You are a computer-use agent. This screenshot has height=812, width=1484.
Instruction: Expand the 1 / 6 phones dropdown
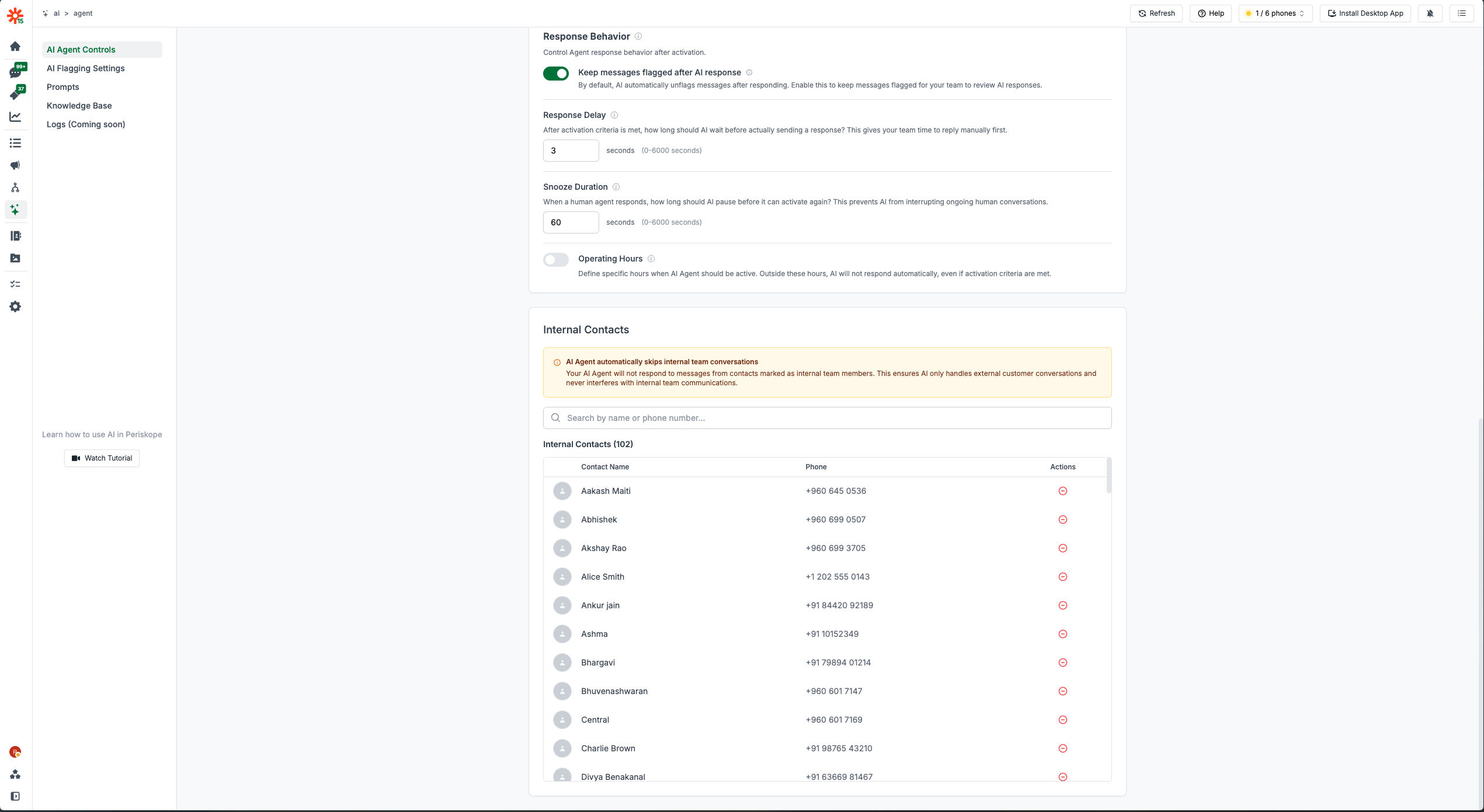pos(1275,13)
